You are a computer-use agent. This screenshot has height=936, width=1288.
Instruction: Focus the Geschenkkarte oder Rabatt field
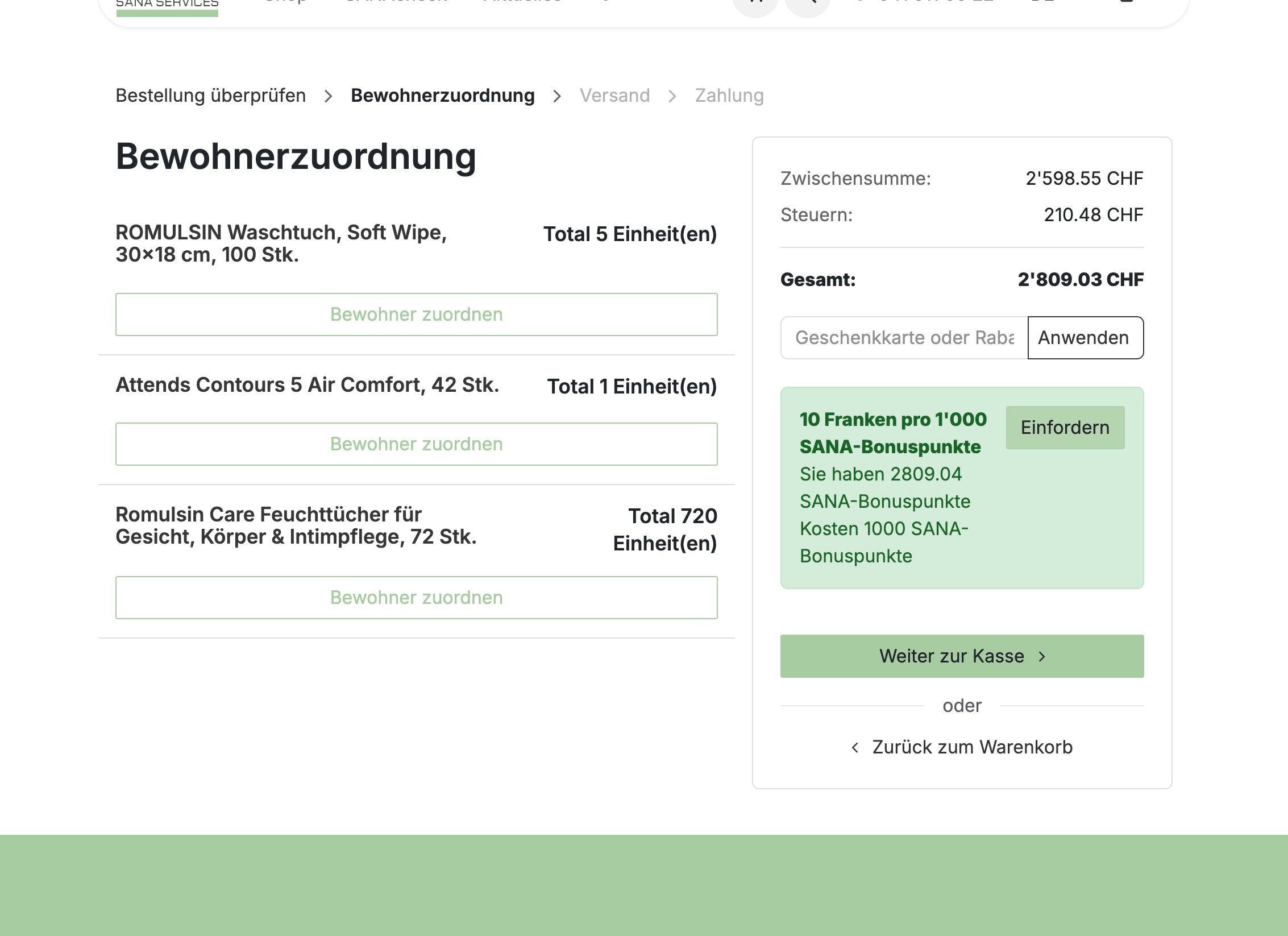(904, 338)
